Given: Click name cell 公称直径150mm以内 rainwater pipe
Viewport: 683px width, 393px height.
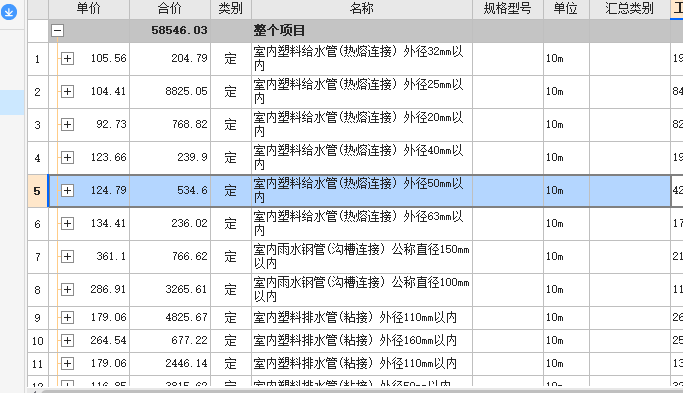Looking at the screenshot, I should point(362,257).
